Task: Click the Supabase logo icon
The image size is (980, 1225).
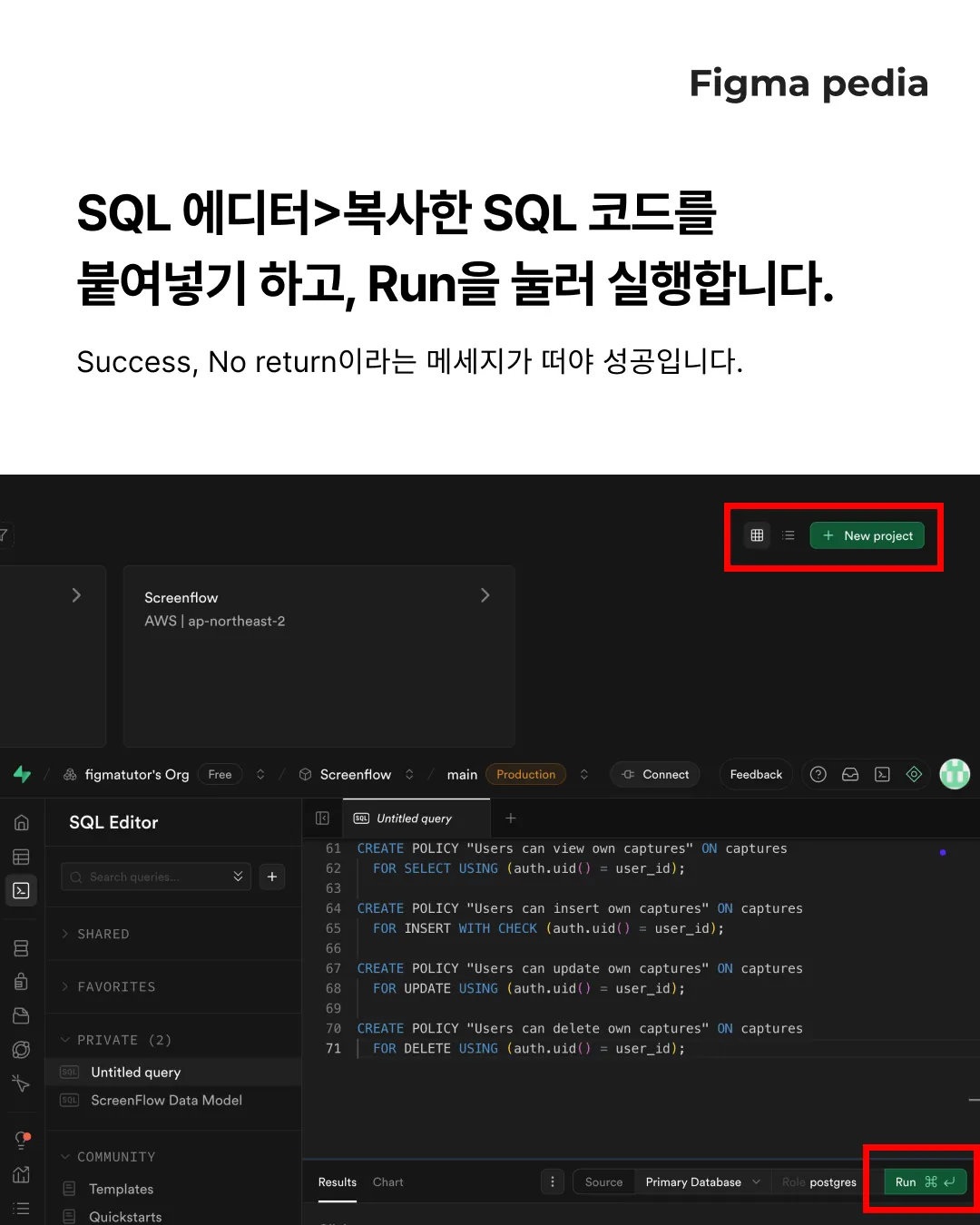Action: coord(22,774)
